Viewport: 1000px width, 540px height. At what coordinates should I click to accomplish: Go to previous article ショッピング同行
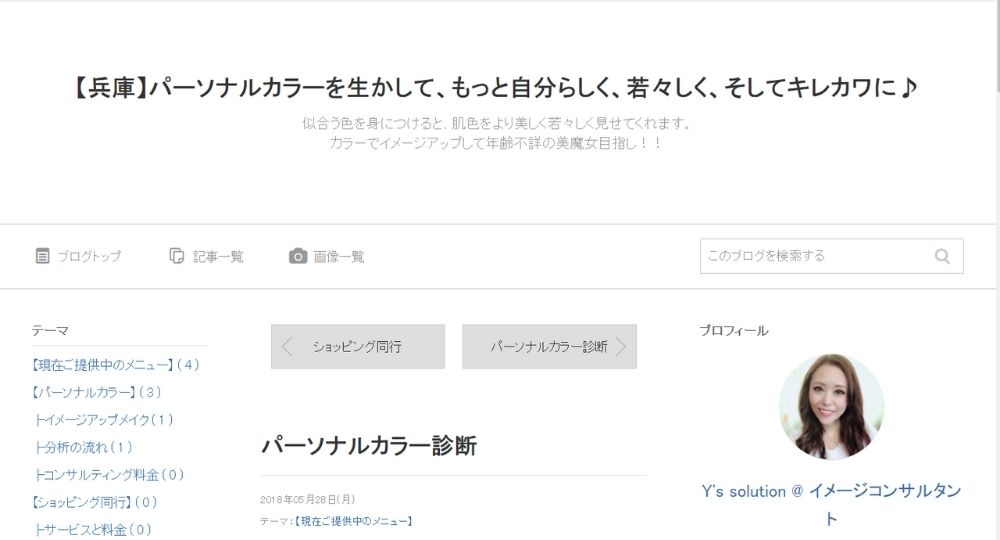pos(357,347)
